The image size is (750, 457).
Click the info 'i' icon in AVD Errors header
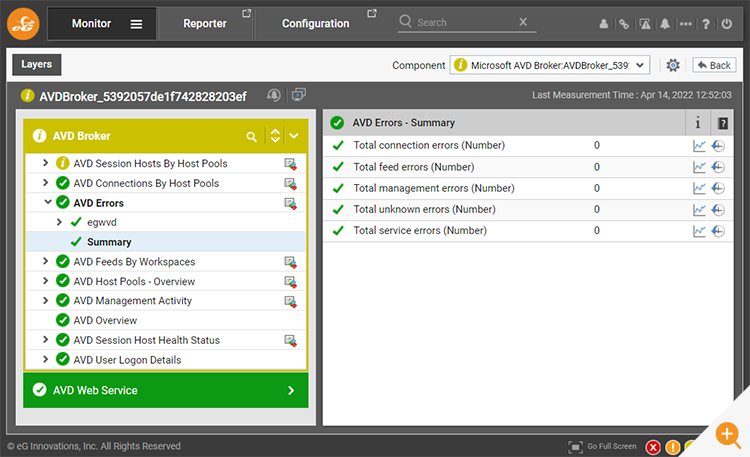(698, 123)
